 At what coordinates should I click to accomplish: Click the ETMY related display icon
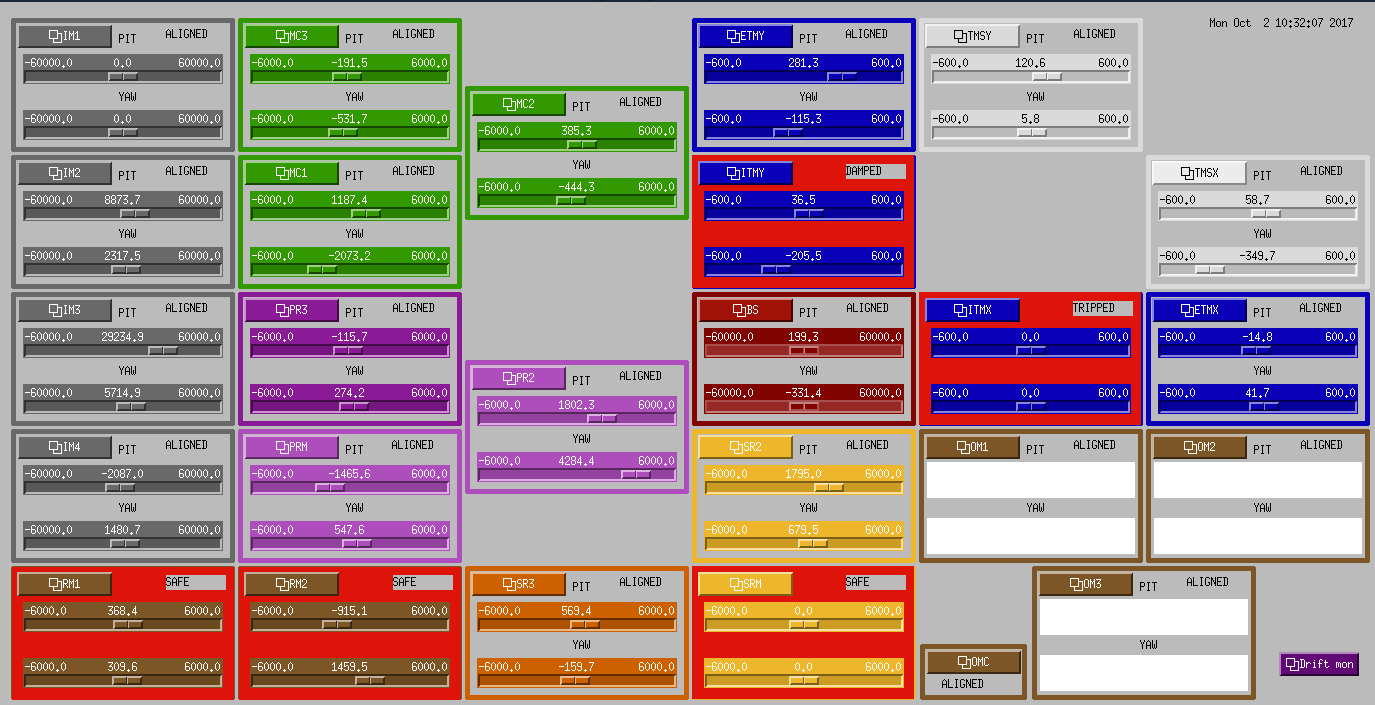[745, 36]
